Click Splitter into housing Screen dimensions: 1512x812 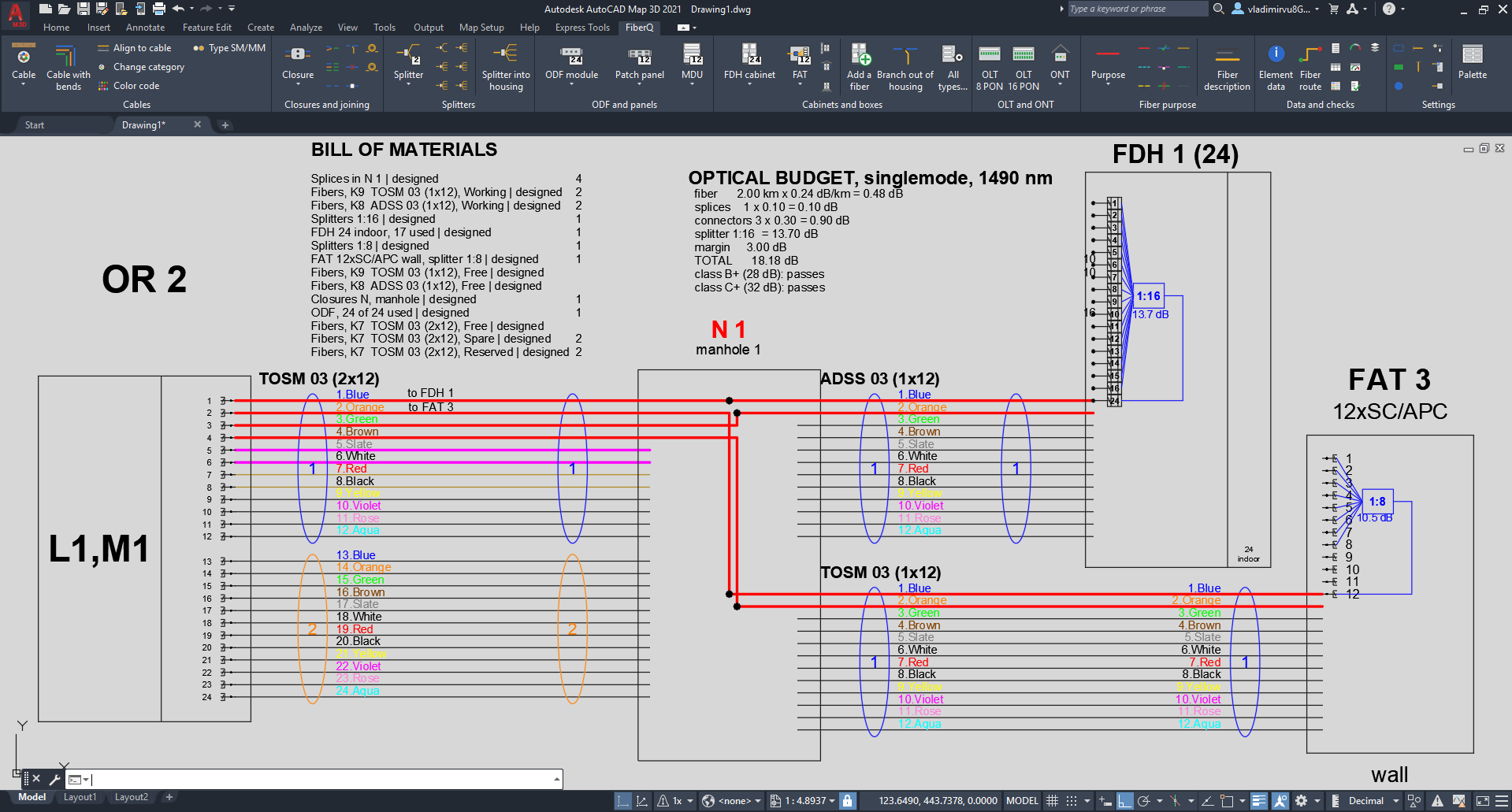506,67
